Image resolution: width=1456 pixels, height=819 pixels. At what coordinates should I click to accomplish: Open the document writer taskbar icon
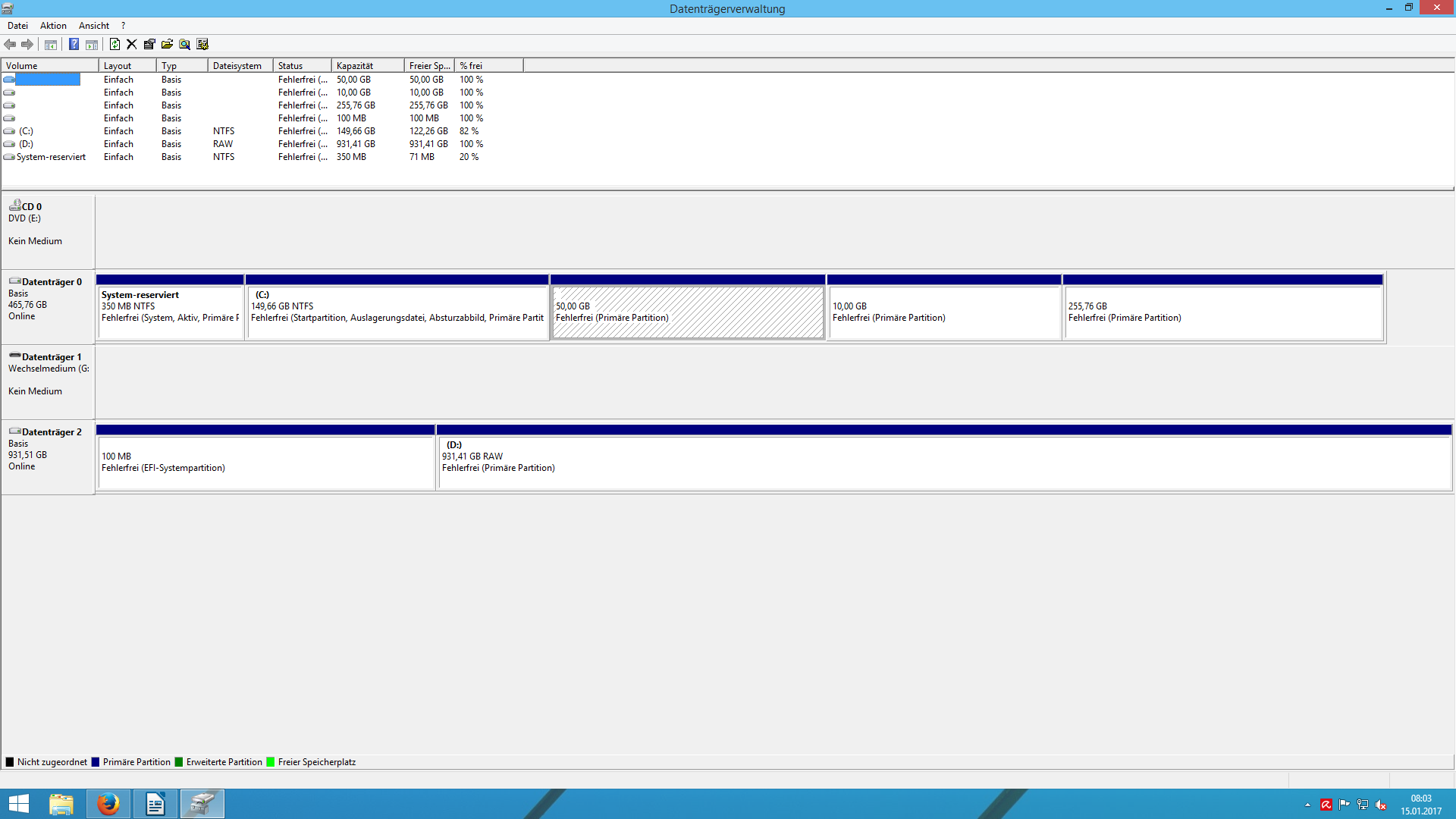click(x=155, y=804)
